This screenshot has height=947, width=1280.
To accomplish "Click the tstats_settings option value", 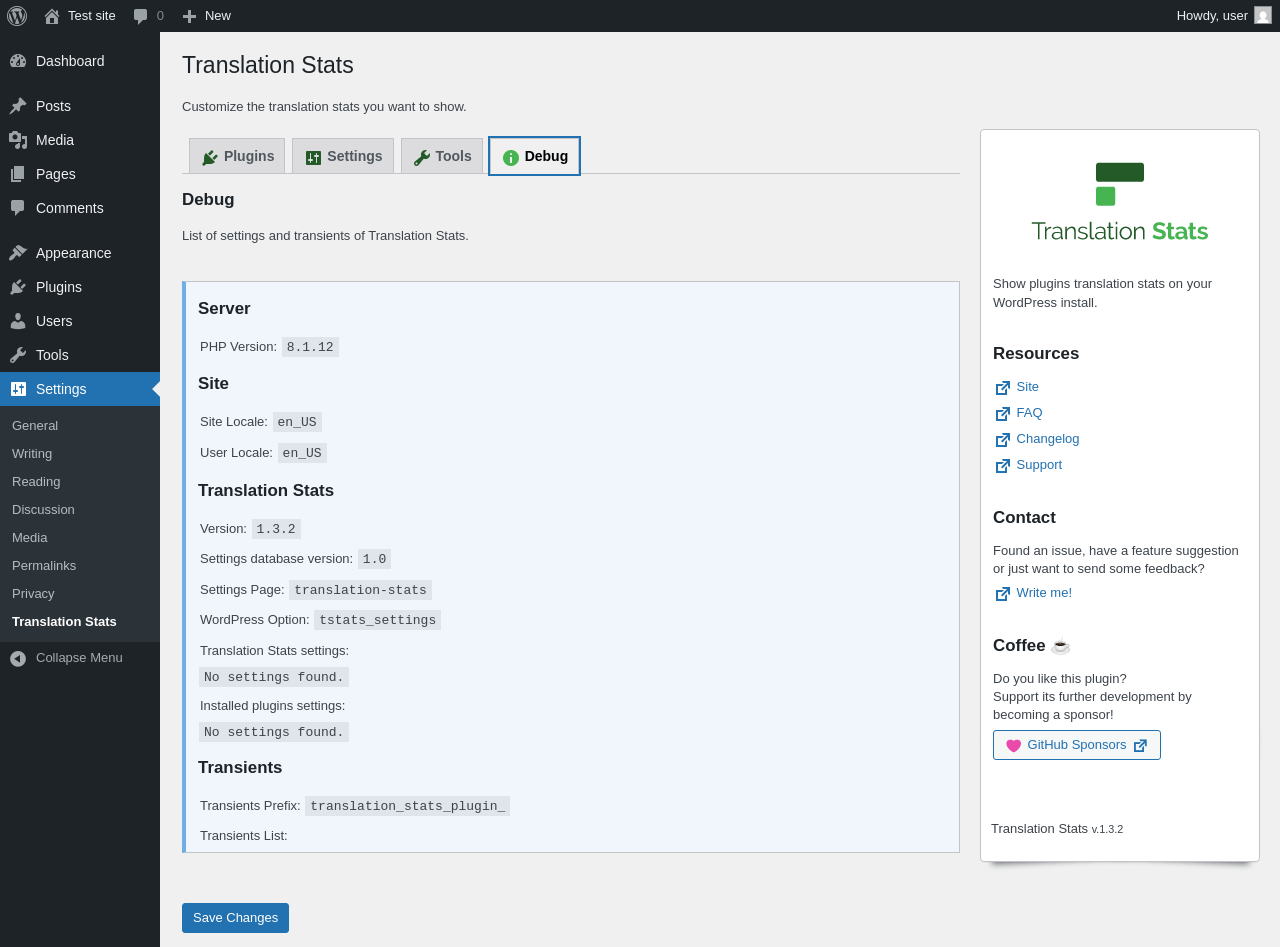I will click(377, 620).
